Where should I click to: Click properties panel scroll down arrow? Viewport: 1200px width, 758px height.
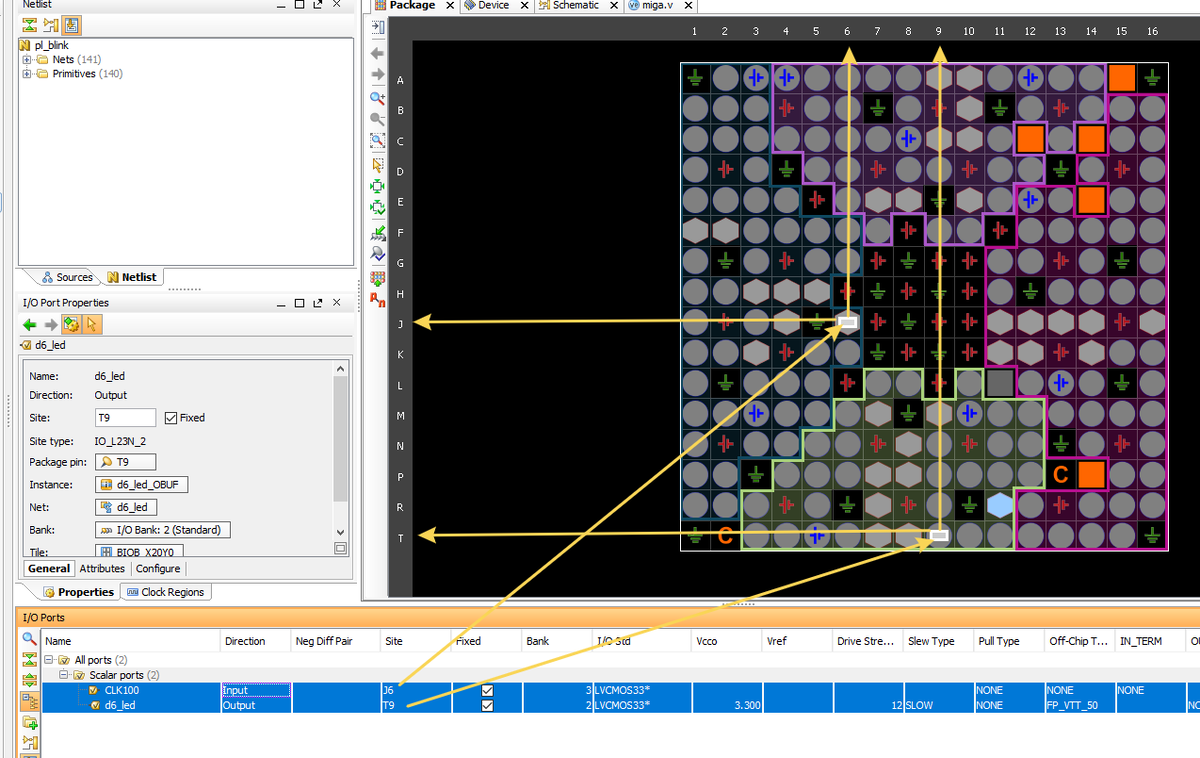[340, 531]
